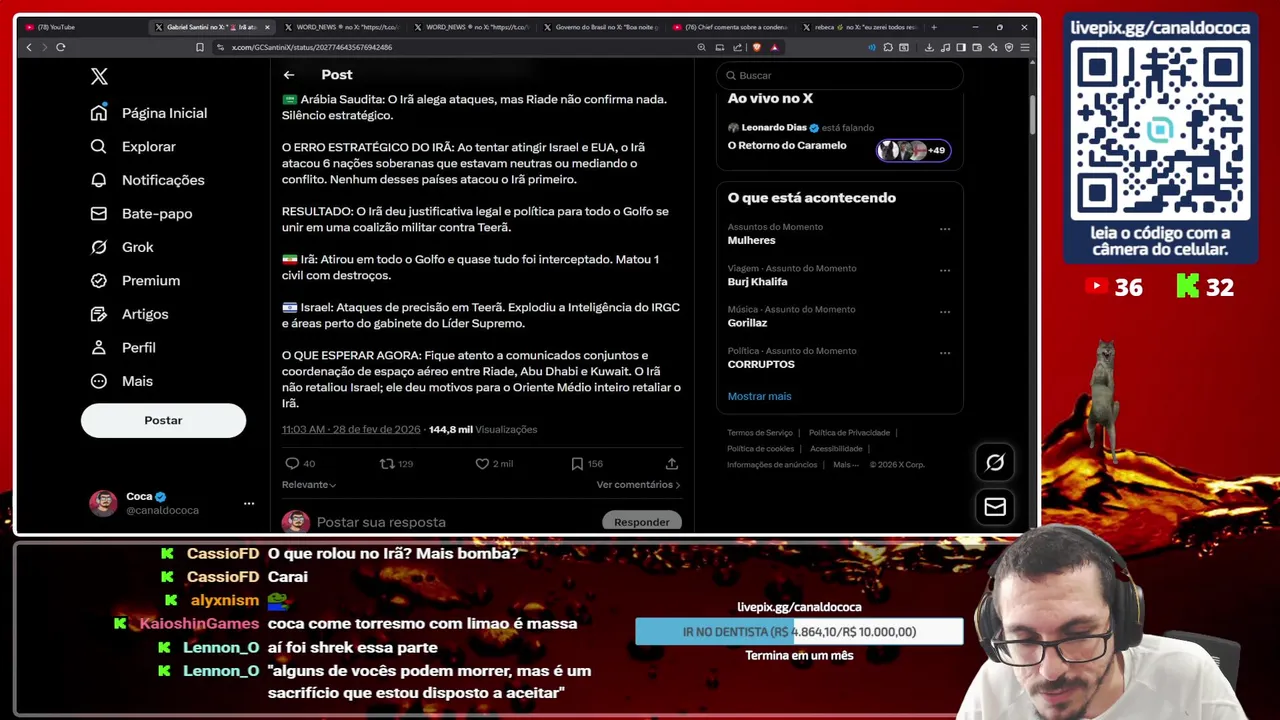
Task: Open Perfil in the sidebar
Action: point(123,347)
